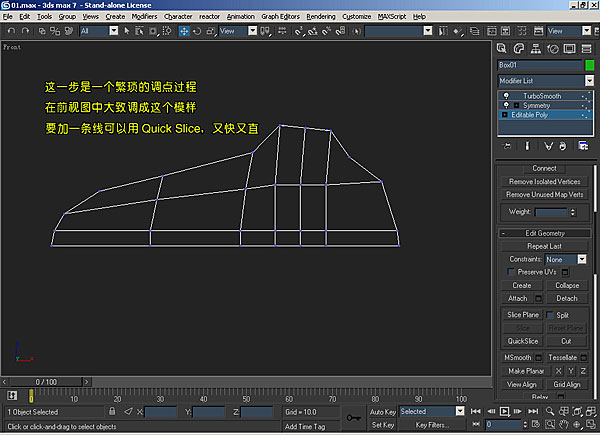Image resolution: width=600 pixels, height=435 pixels.
Task: Click the Set Keys key icon
Action: click(x=354, y=418)
